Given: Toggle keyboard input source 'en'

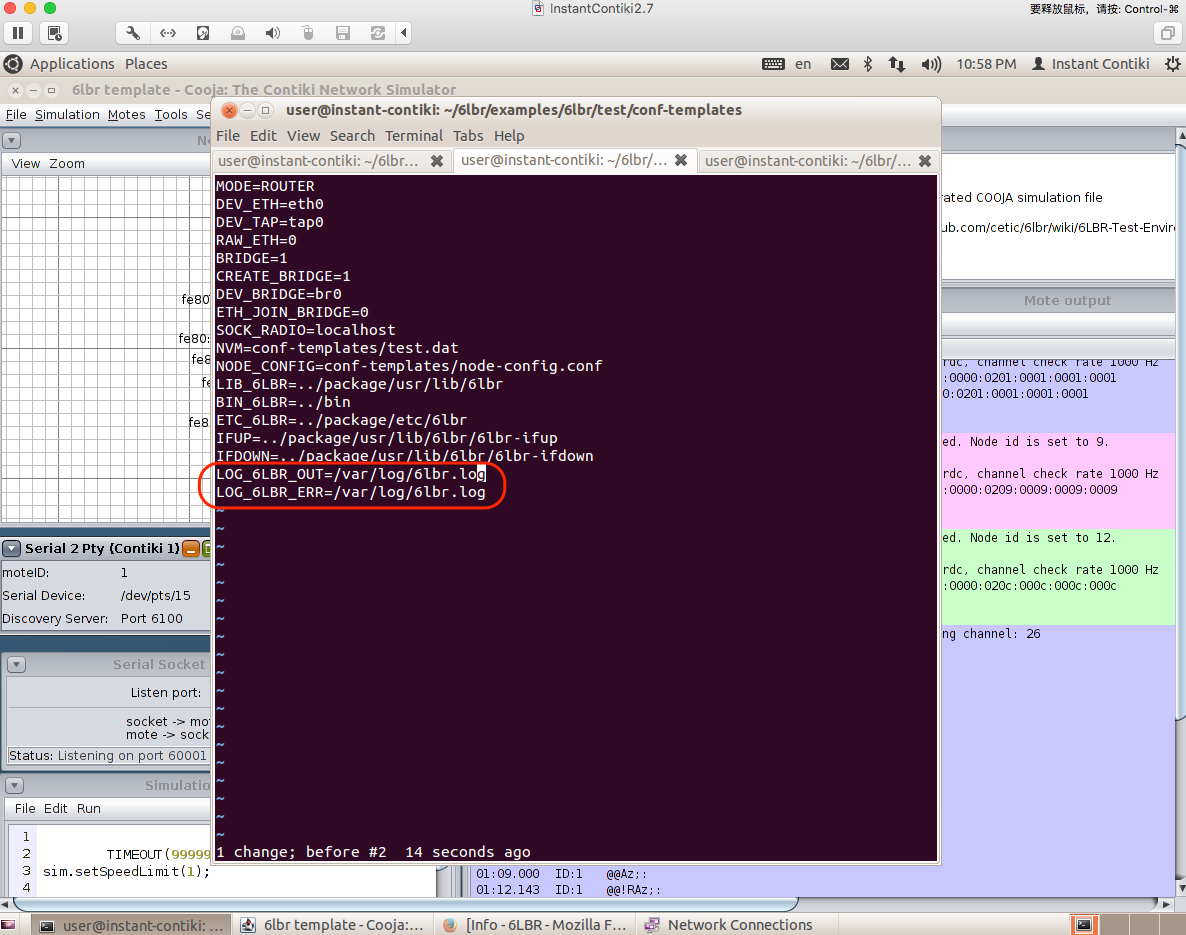Looking at the screenshot, I should [x=803, y=64].
